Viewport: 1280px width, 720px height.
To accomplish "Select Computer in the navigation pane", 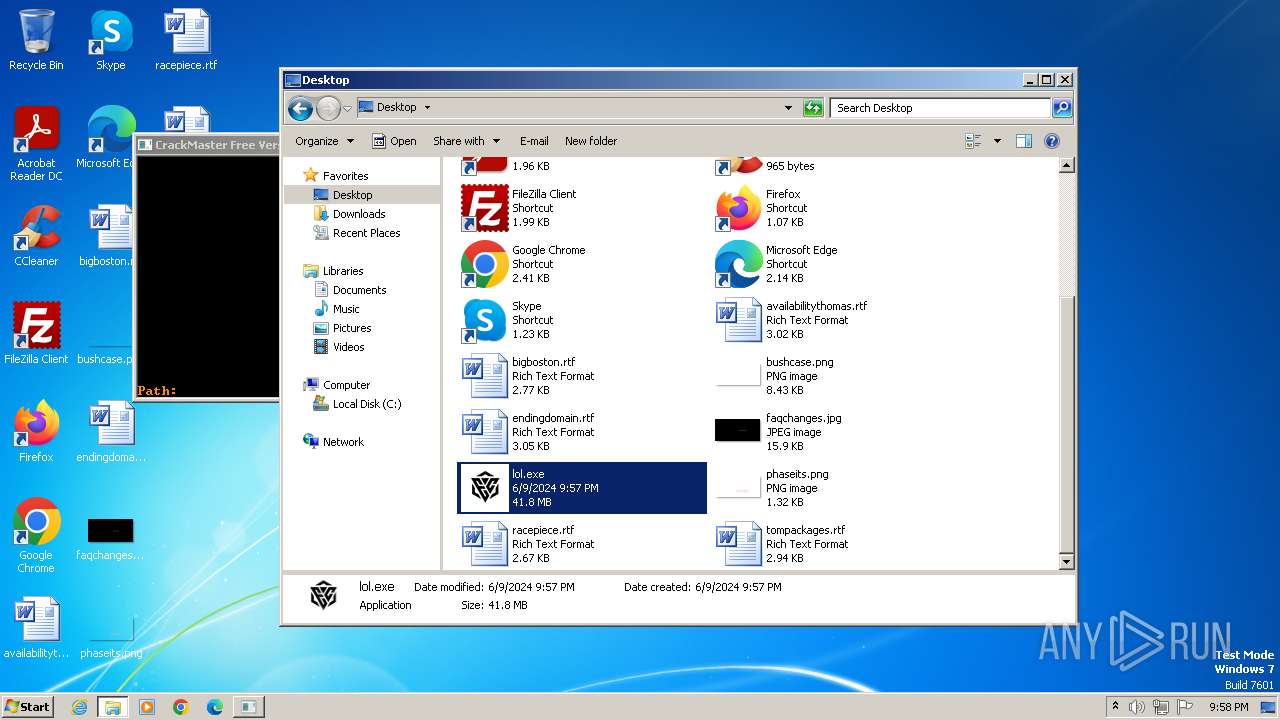I will coord(346,385).
